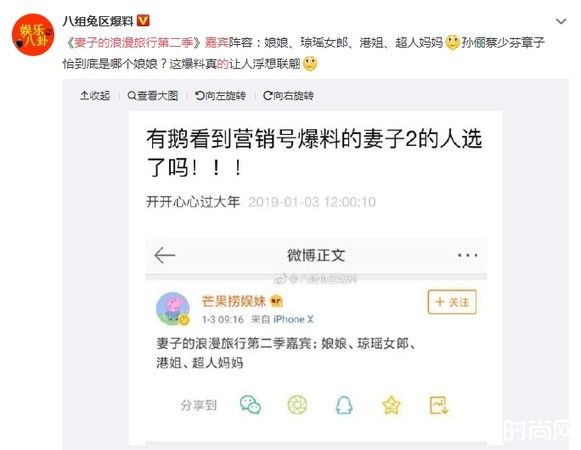Click the iPhone X source link
The image size is (581, 450).
click(x=293, y=319)
